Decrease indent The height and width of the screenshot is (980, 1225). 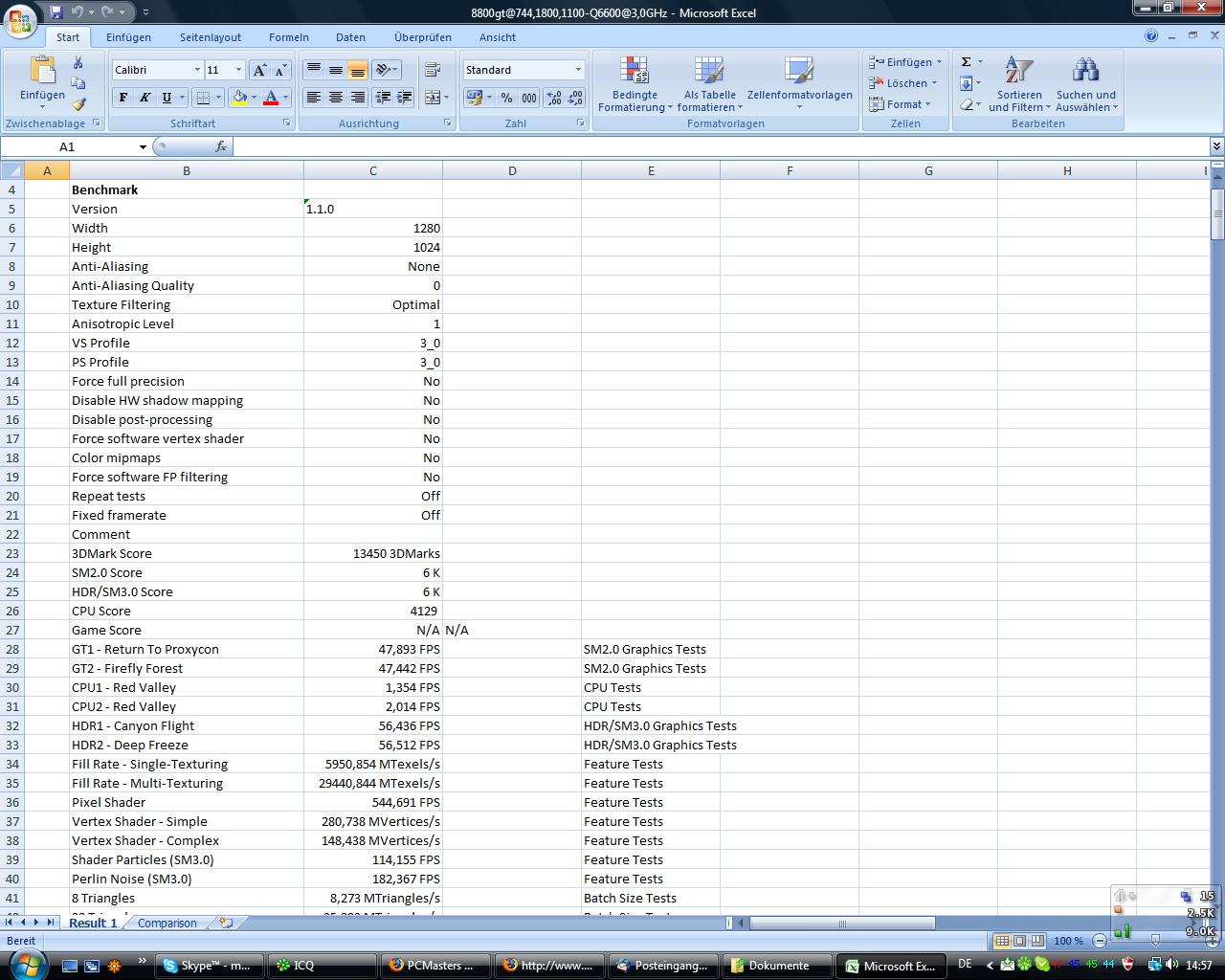pyautogui.click(x=383, y=98)
